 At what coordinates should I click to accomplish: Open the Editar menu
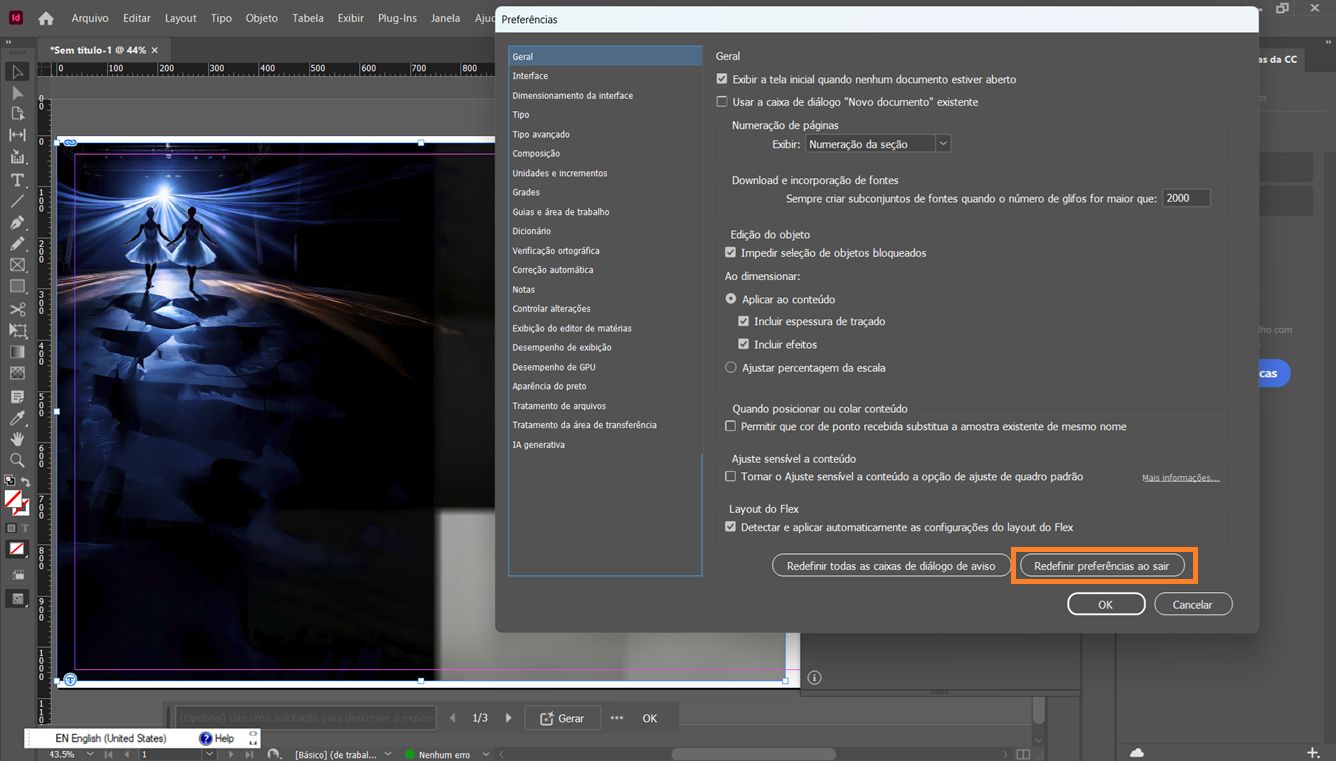coord(137,18)
